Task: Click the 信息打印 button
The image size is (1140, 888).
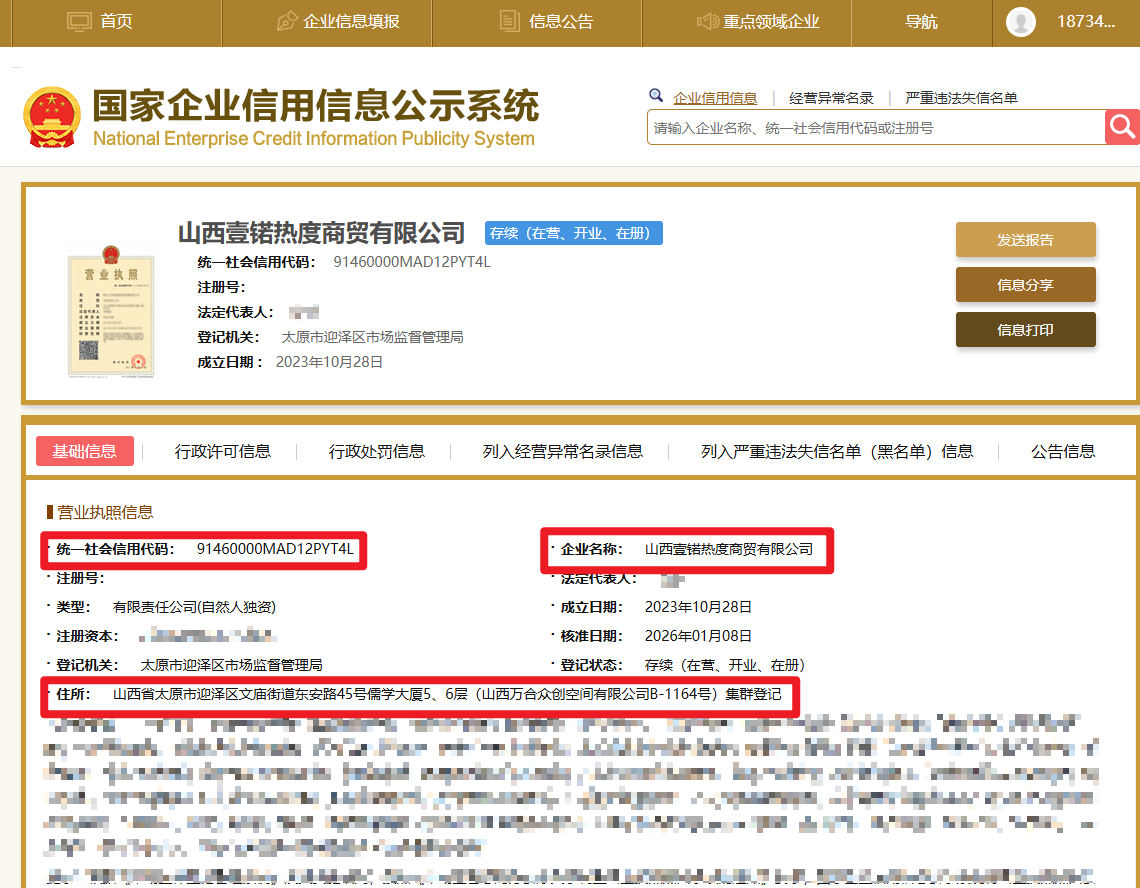Action: pos(1025,330)
